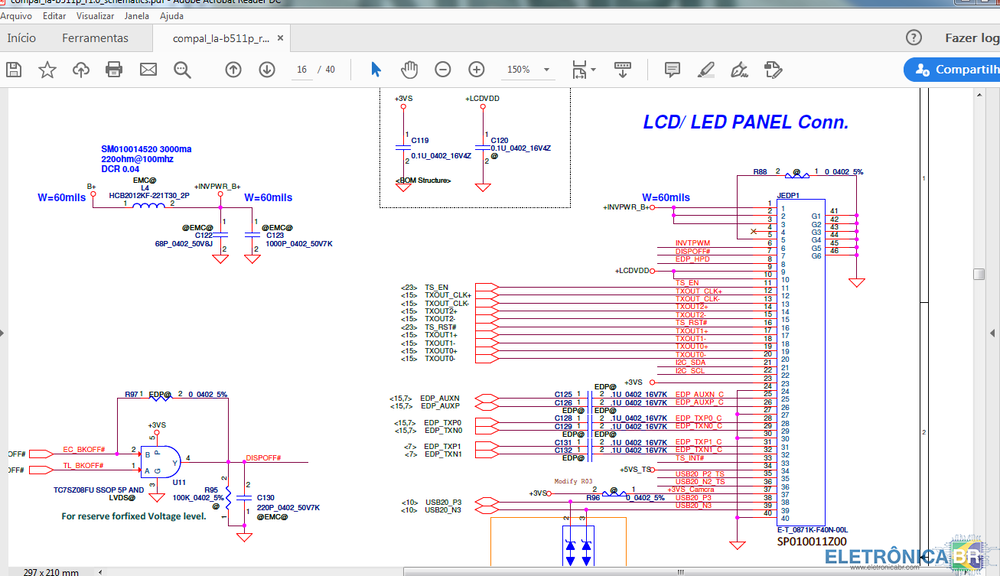Click the page number input field
This screenshot has width=1000, height=576.
tap(302, 69)
